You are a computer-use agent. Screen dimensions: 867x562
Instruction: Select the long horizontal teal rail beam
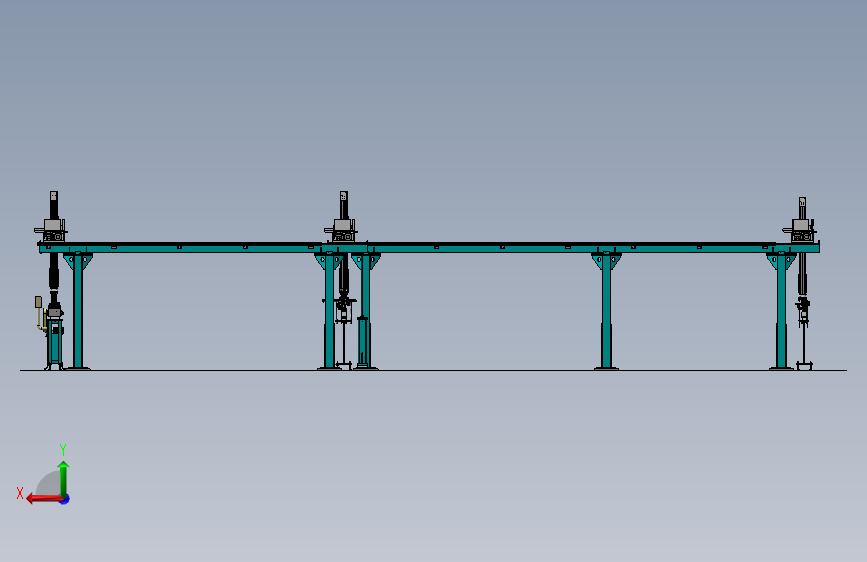[x=429, y=248]
